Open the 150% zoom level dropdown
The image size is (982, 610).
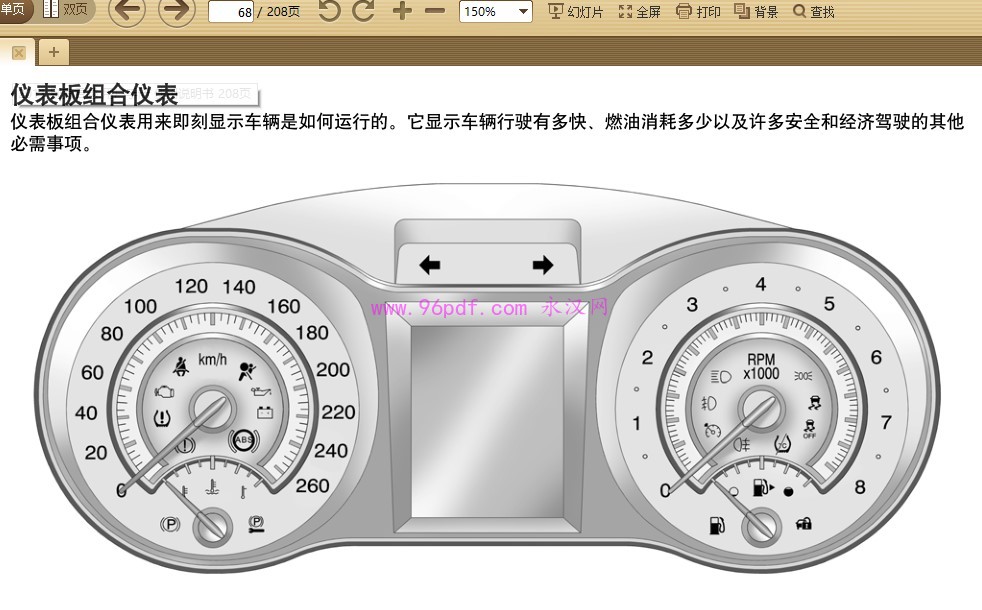pos(495,12)
